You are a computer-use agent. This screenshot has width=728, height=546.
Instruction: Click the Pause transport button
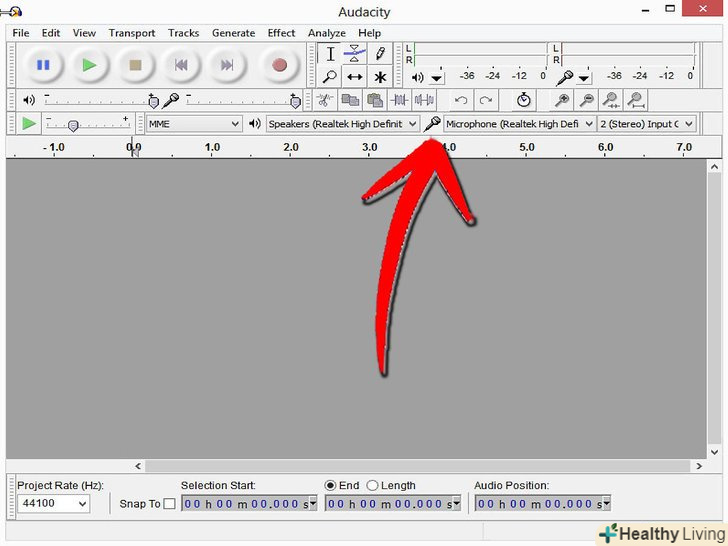[x=43, y=65]
